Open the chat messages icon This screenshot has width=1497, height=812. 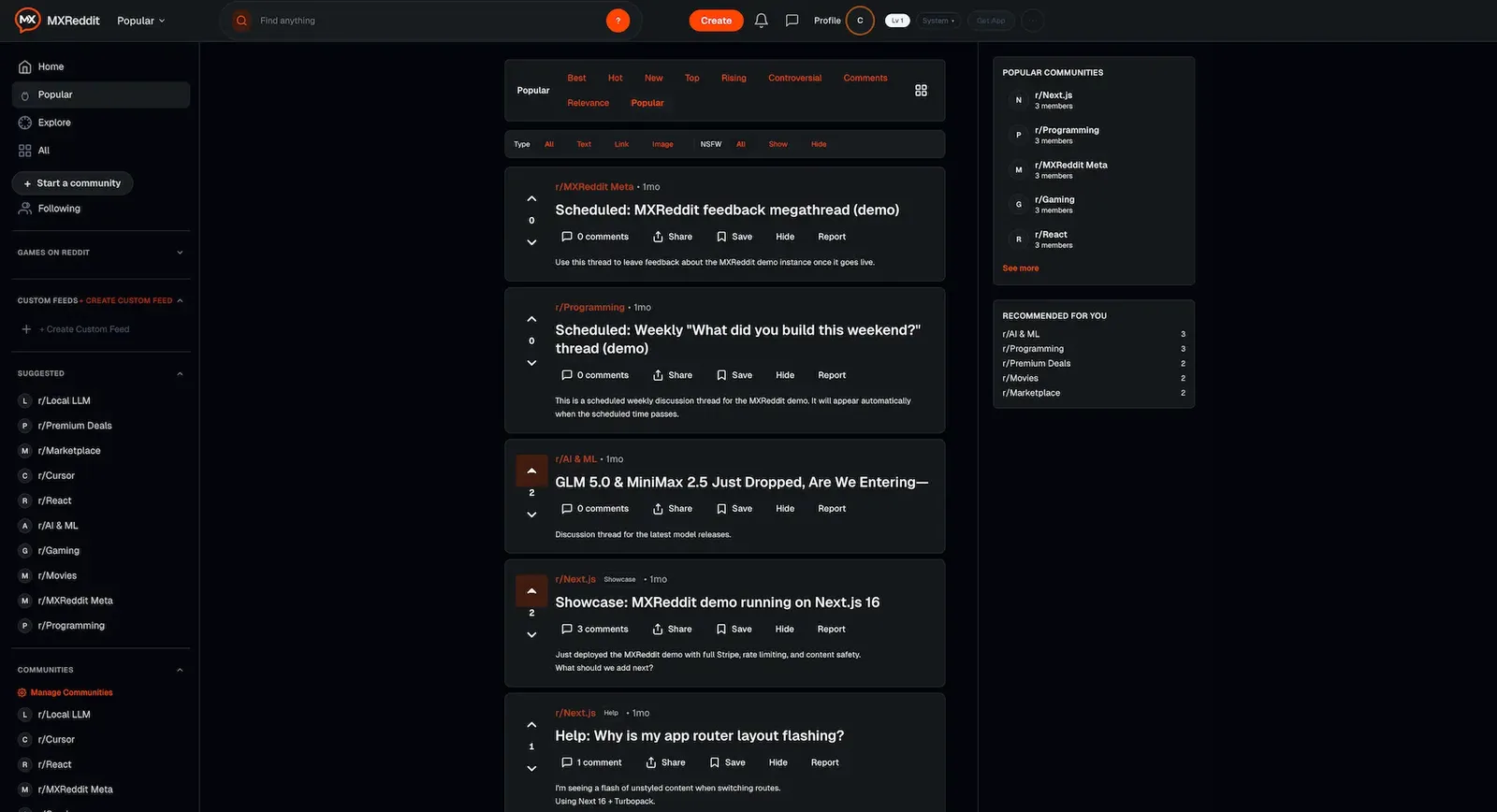pyautogui.click(x=792, y=21)
